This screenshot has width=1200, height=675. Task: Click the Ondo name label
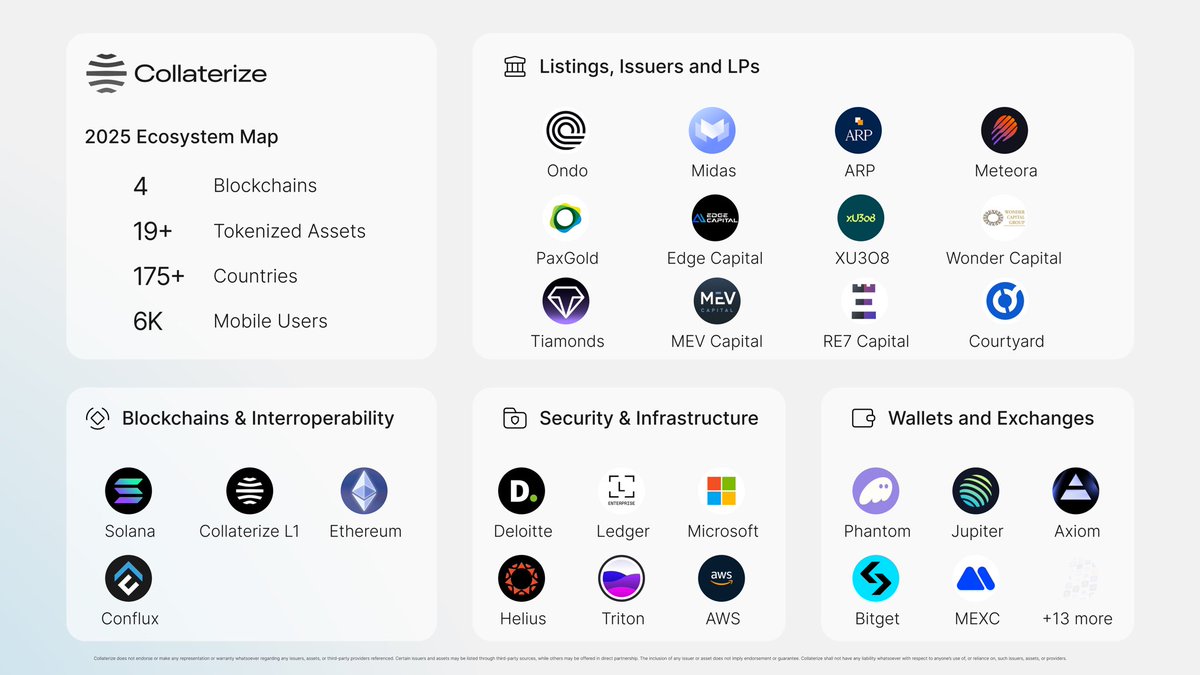tap(567, 171)
